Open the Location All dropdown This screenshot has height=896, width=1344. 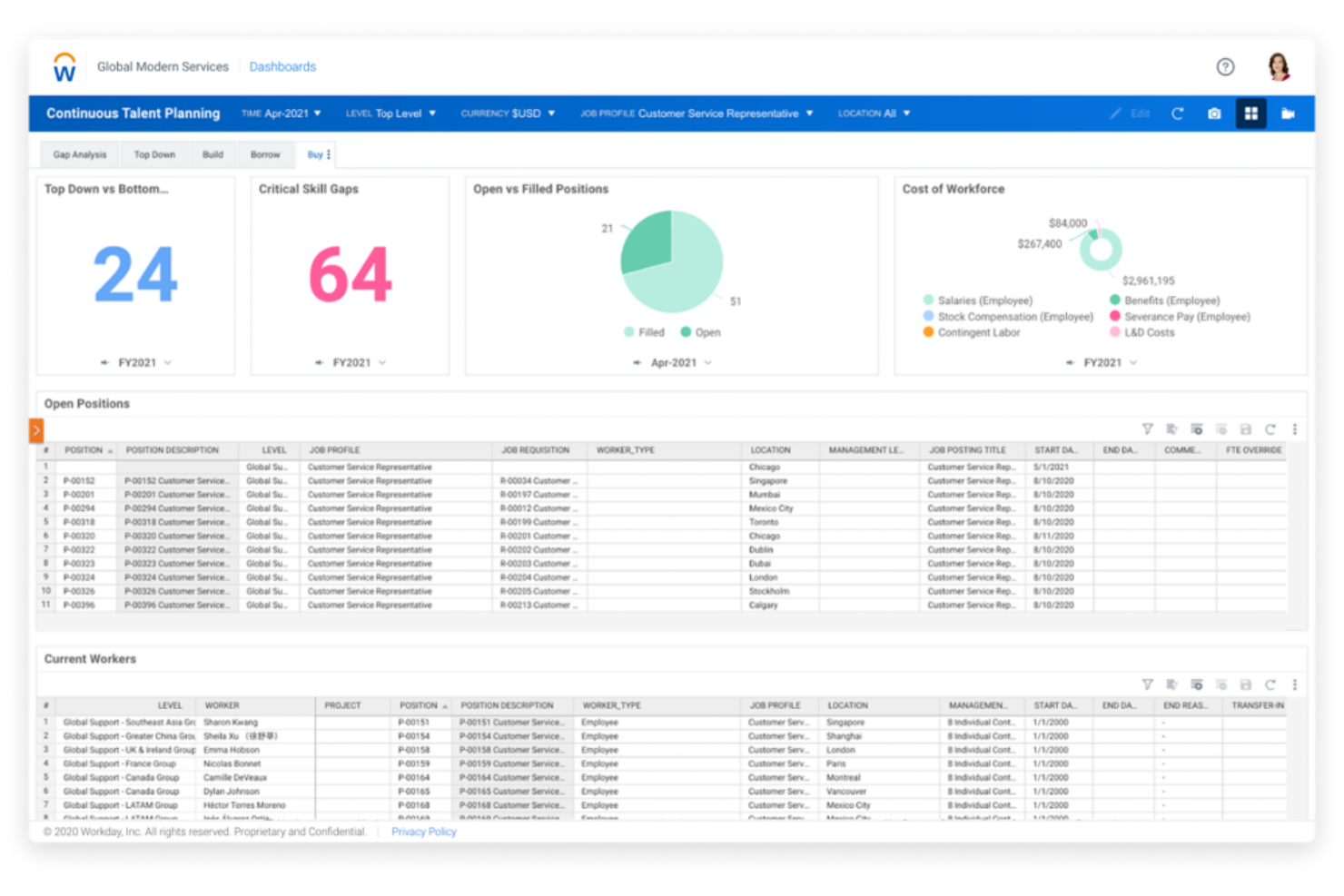(874, 113)
